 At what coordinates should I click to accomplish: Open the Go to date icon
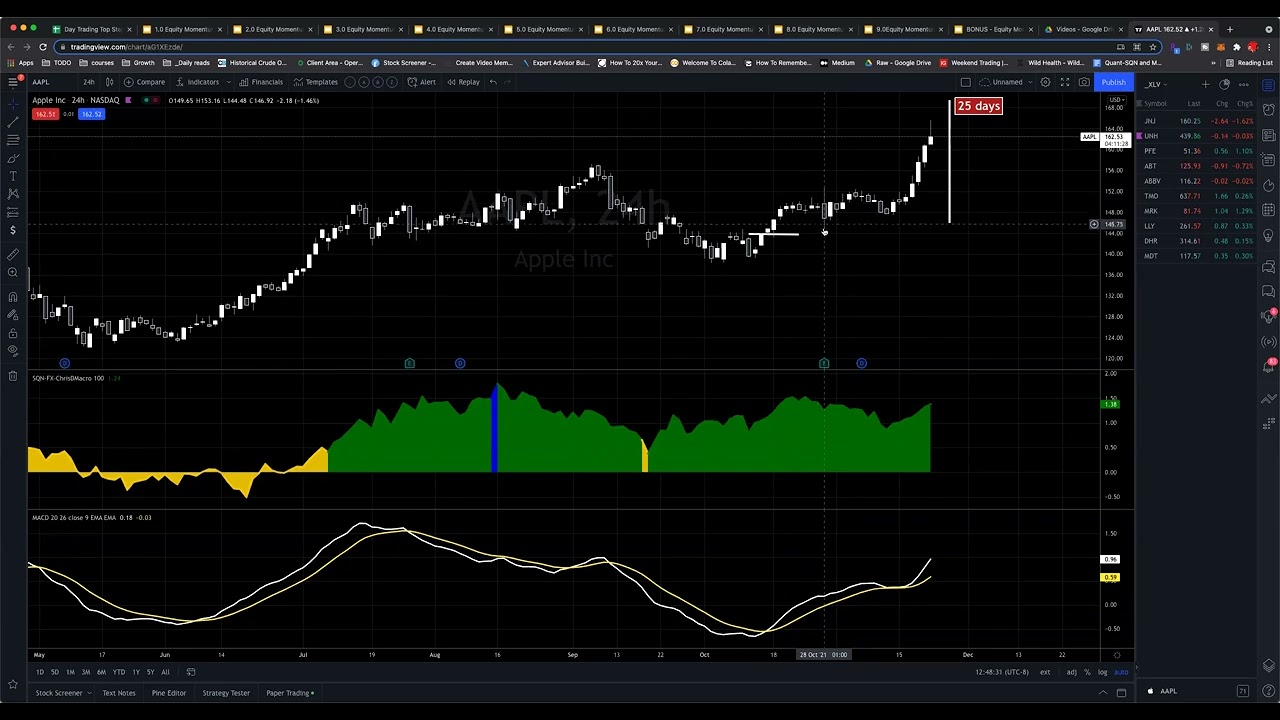[191, 672]
